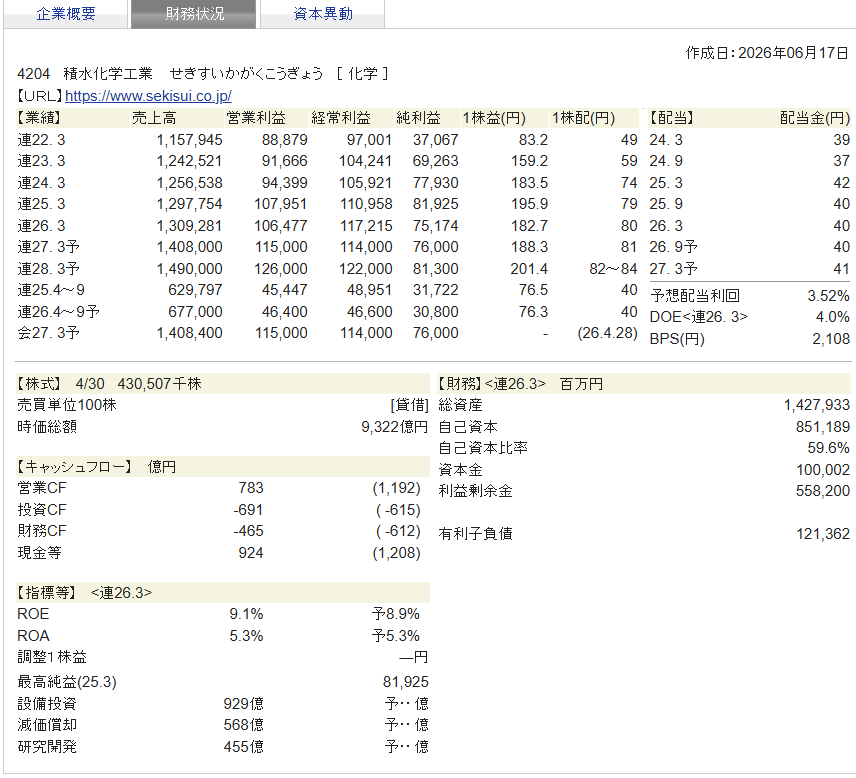Click the 3.52% yield value
The image size is (856, 778).
click(x=828, y=296)
